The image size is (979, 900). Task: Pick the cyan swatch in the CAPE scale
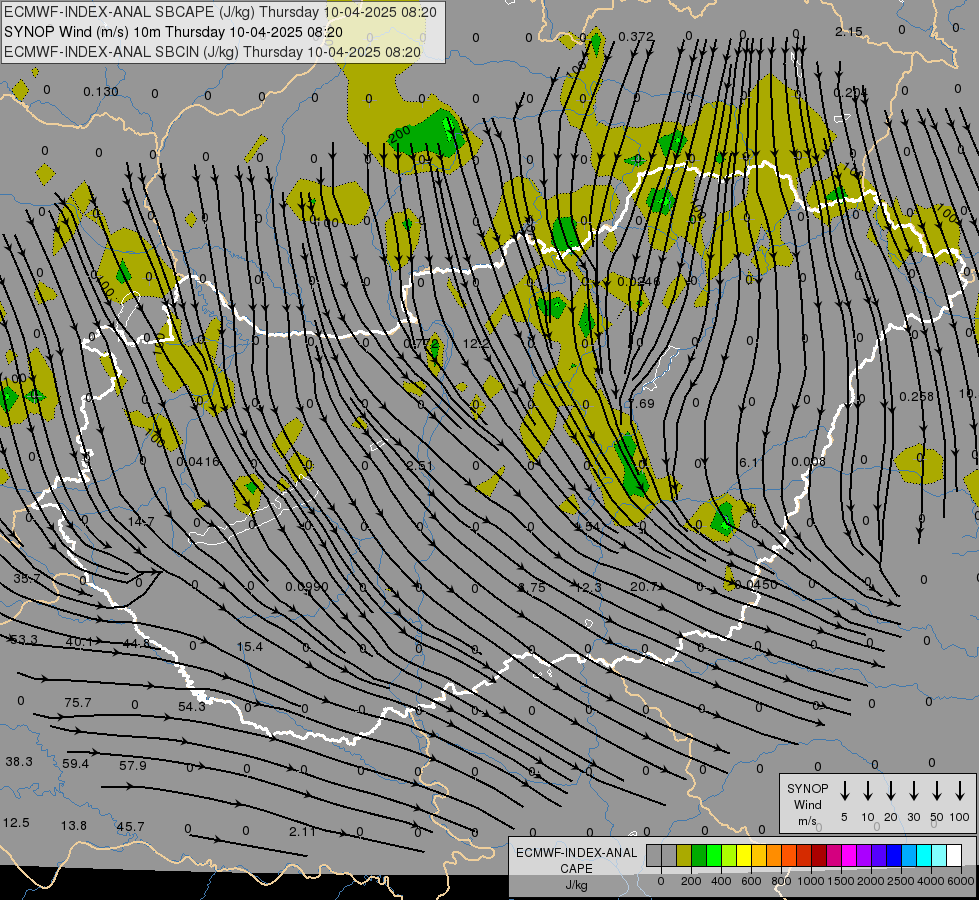[x=923, y=855]
